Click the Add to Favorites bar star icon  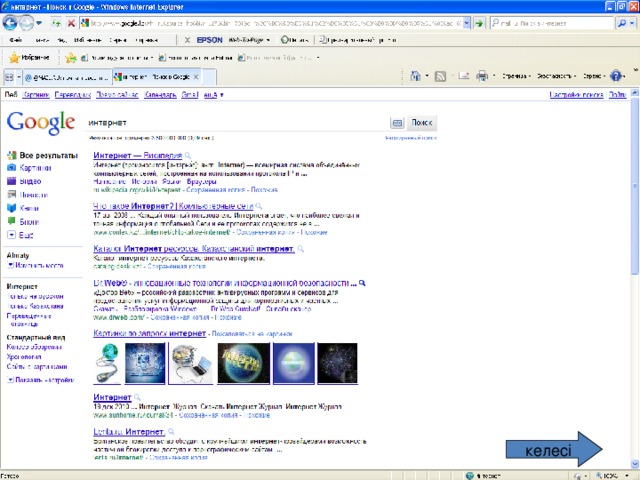(71, 58)
